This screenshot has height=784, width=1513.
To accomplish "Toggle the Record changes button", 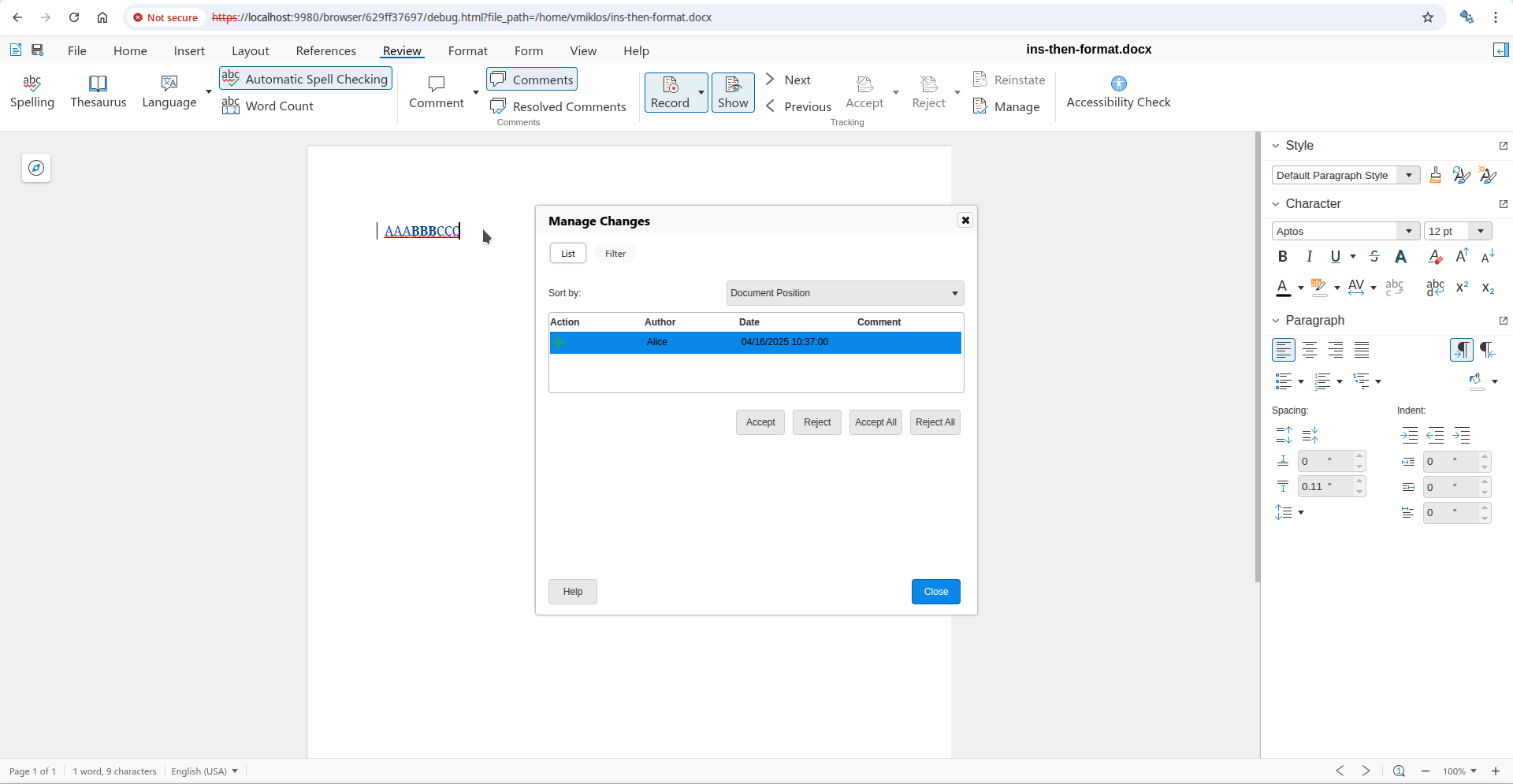I will click(x=670, y=92).
